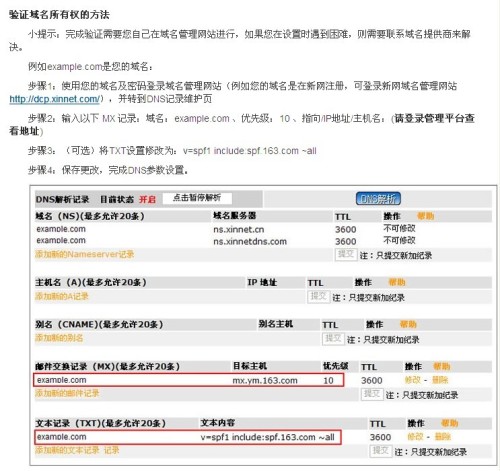
Task: Click 提交 button in the Nameserver section
Action: pos(346,255)
